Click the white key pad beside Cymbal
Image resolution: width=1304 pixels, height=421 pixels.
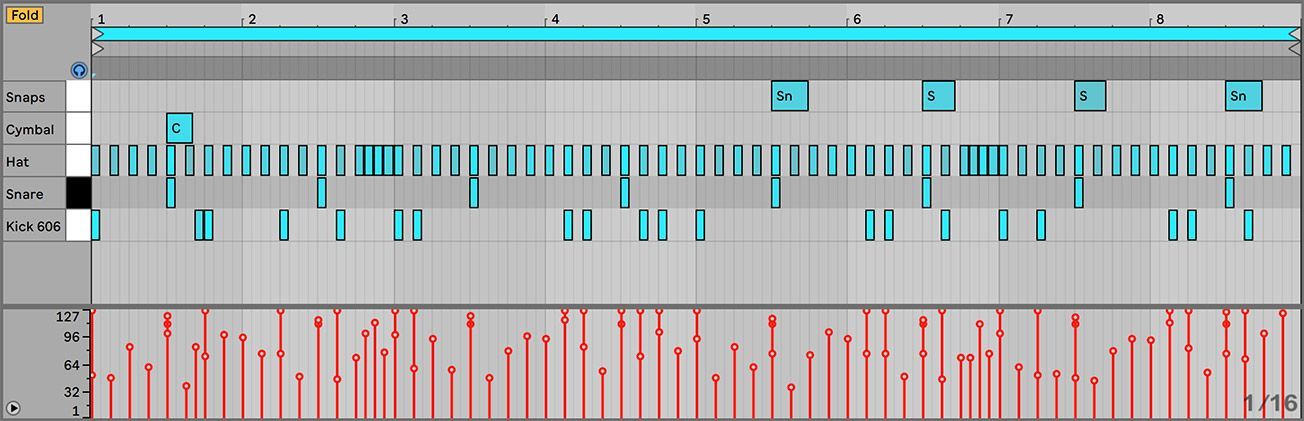[x=78, y=128]
